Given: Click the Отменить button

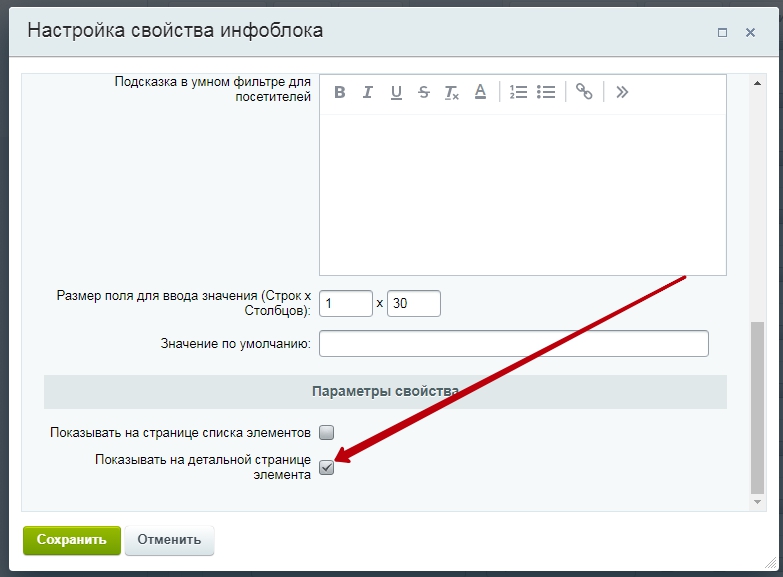Looking at the screenshot, I should (x=169, y=540).
